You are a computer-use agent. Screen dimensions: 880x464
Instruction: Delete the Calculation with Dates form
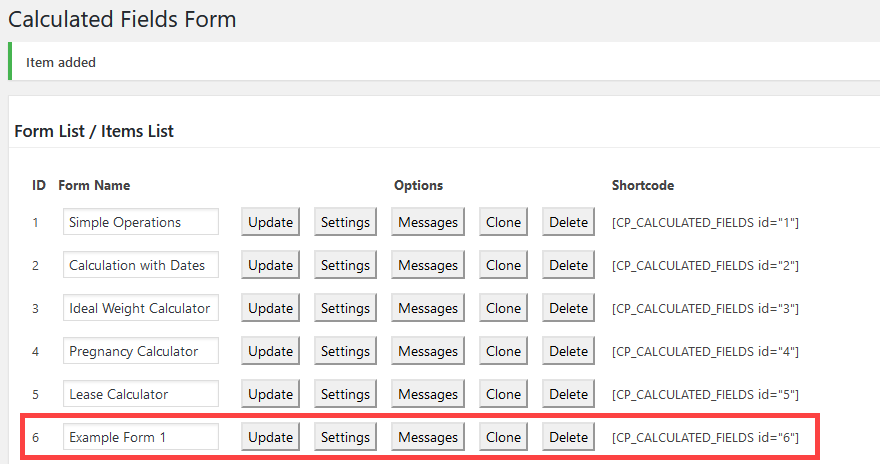click(568, 265)
